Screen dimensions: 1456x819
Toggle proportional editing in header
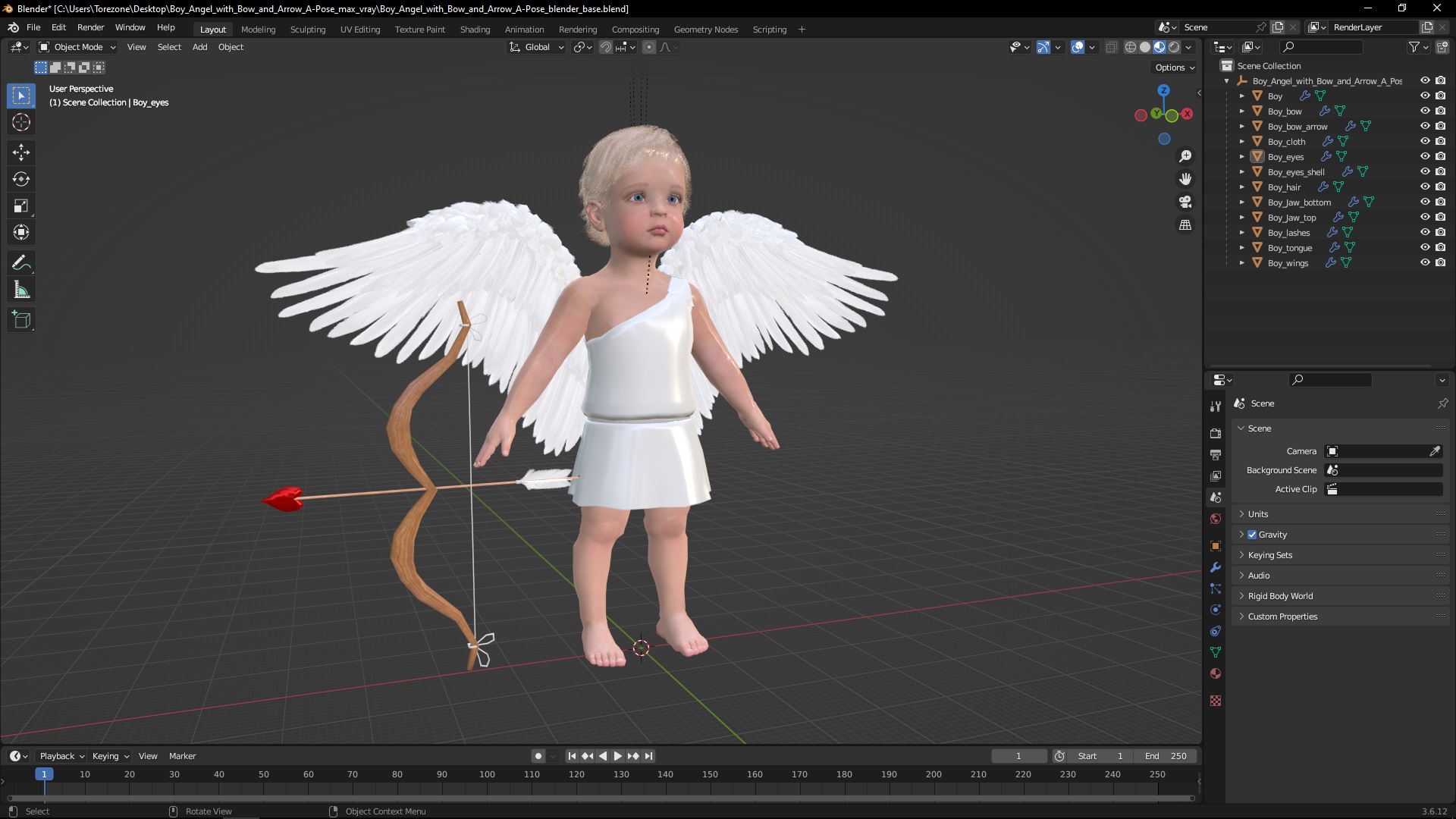(x=649, y=47)
